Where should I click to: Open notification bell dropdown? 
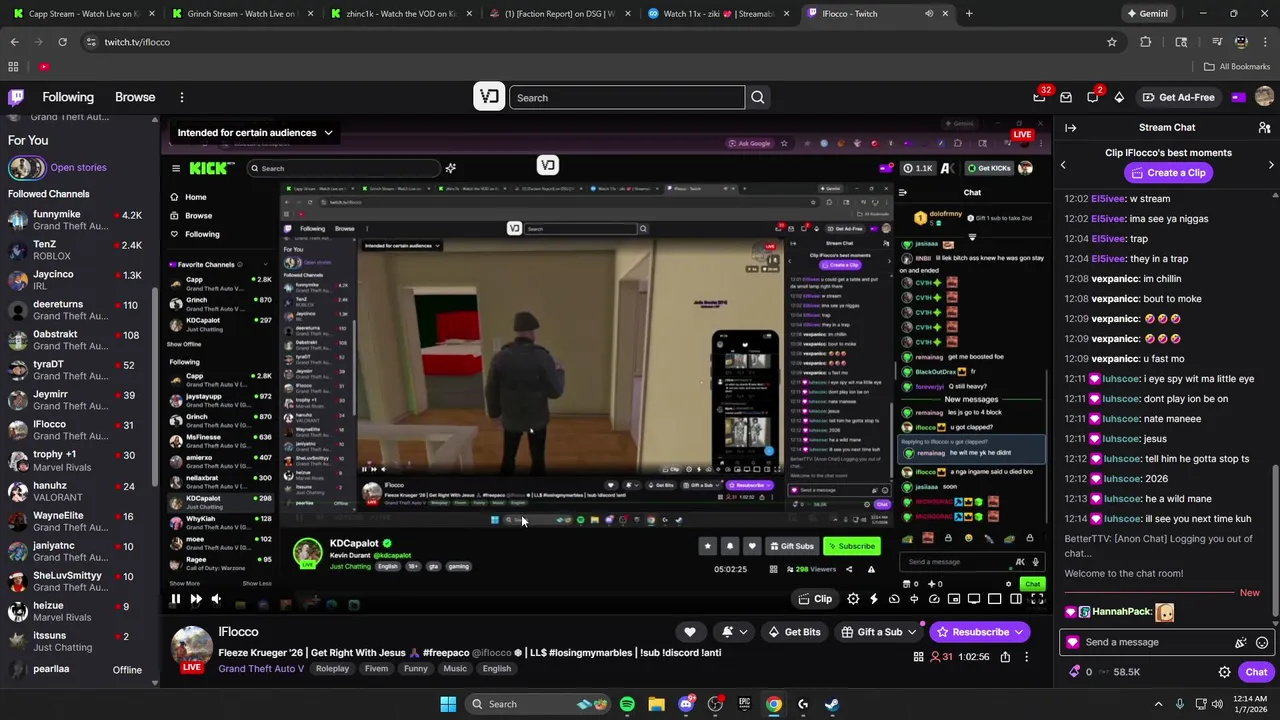click(x=733, y=632)
